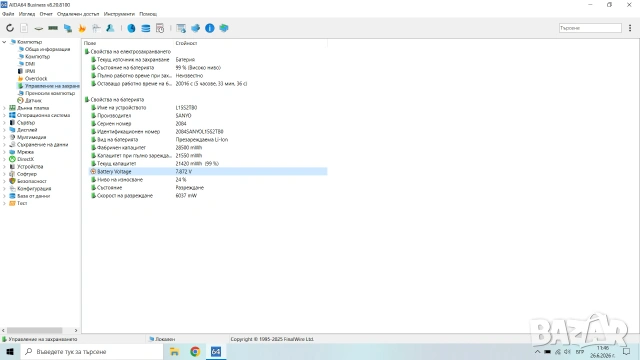
Task: Click the muted volume tray icon
Action: (x=567, y=351)
